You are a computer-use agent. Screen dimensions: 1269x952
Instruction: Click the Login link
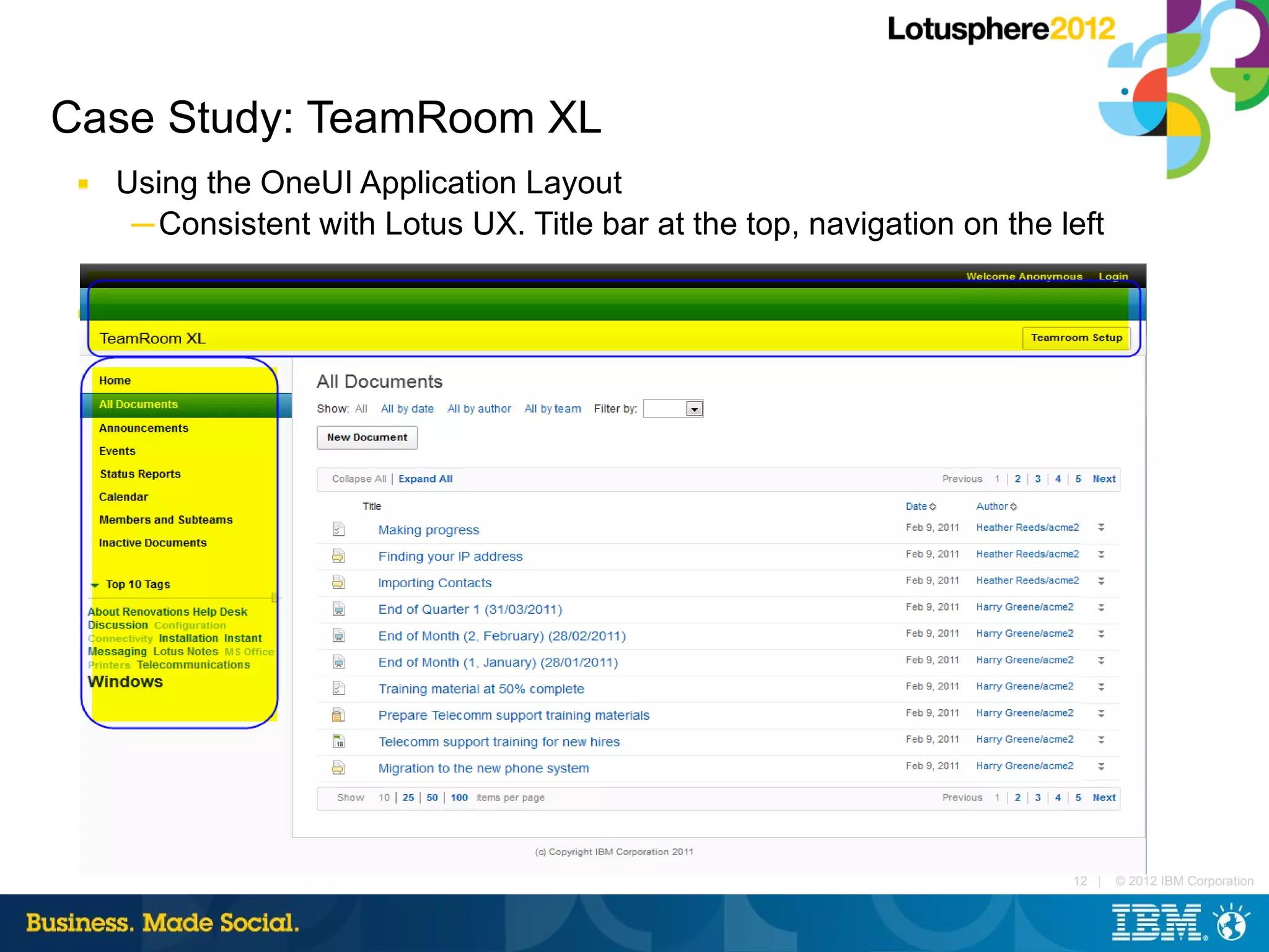point(1113,276)
